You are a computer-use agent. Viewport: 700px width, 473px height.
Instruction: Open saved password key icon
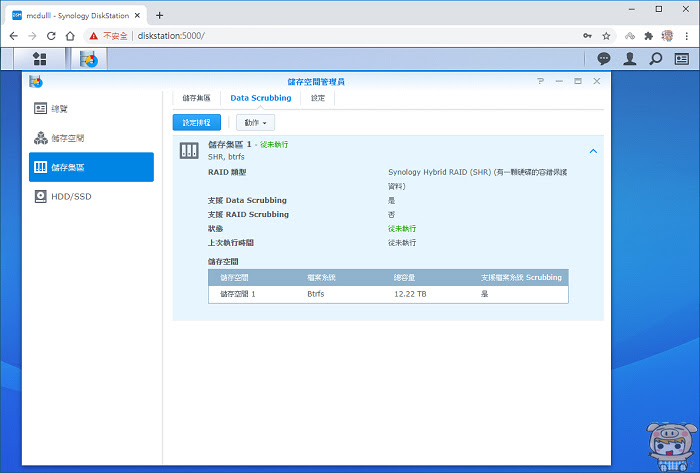coord(587,36)
